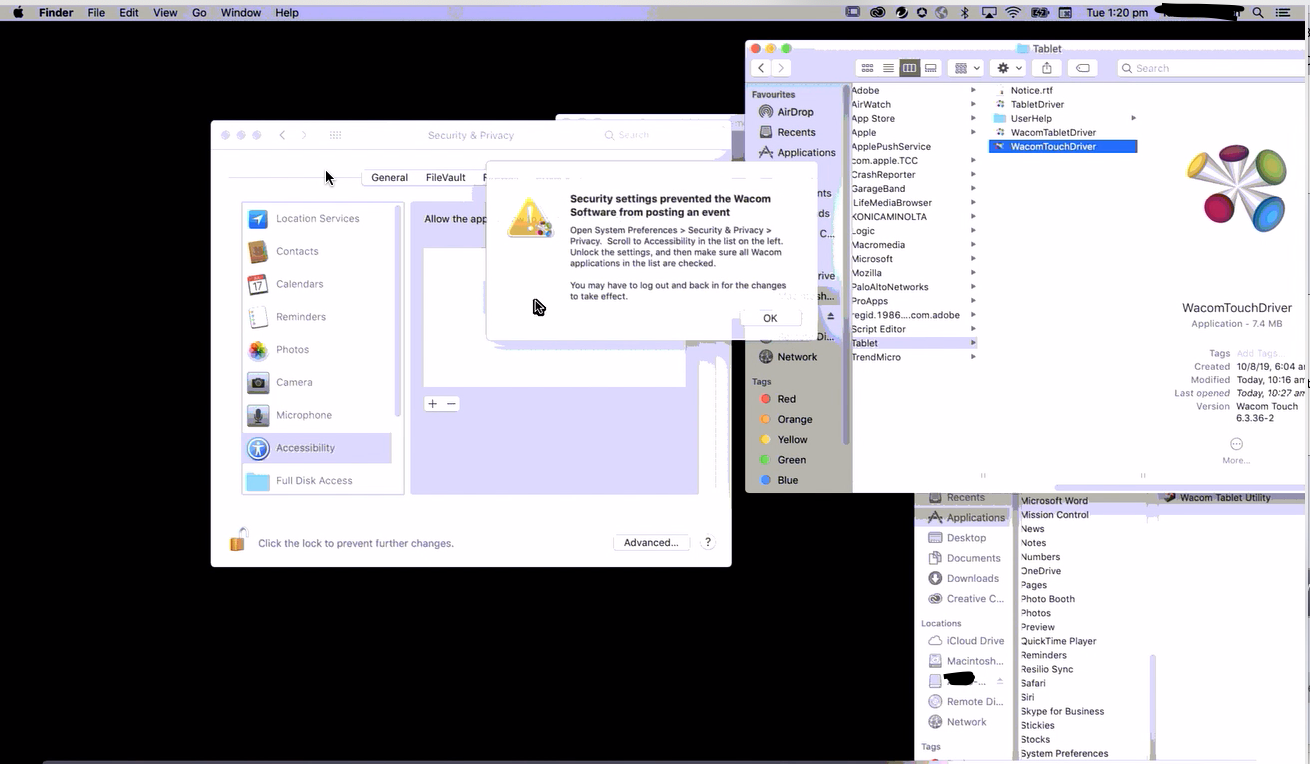The width and height of the screenshot is (1310, 764).
Task: Open the Finder menu
Action: click(x=56, y=12)
